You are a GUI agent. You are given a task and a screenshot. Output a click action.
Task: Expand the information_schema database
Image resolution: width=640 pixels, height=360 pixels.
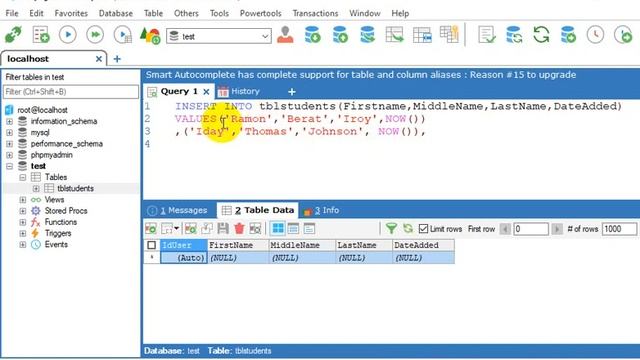(10, 121)
